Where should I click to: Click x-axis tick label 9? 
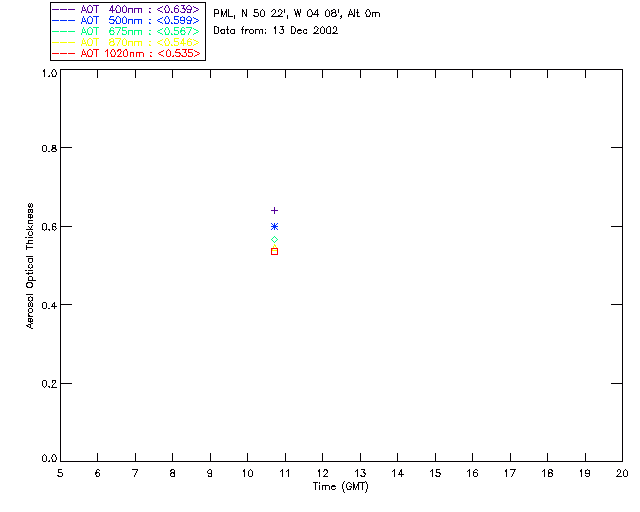pos(210,473)
